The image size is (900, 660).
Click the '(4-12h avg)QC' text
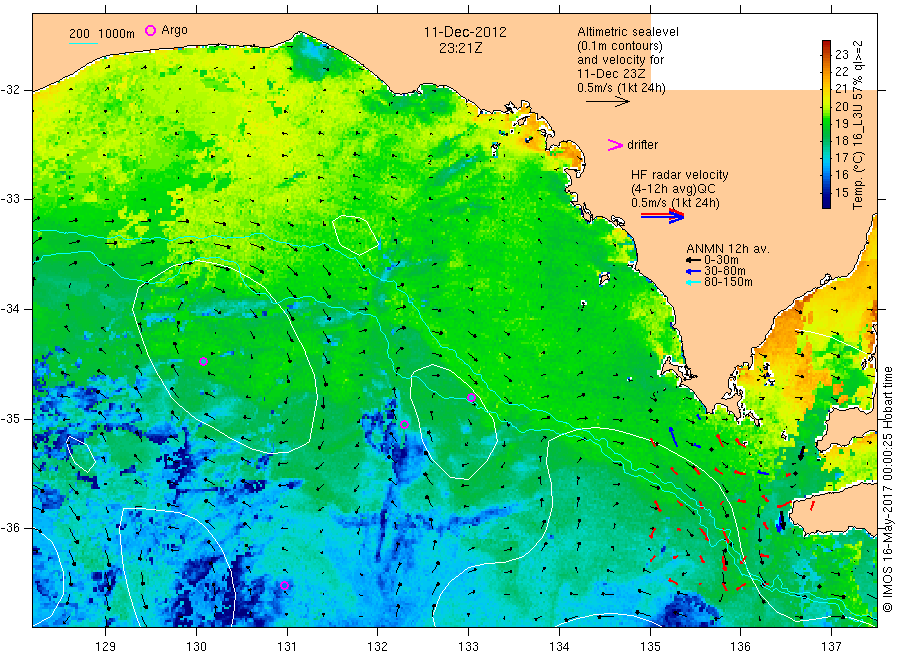673,189
